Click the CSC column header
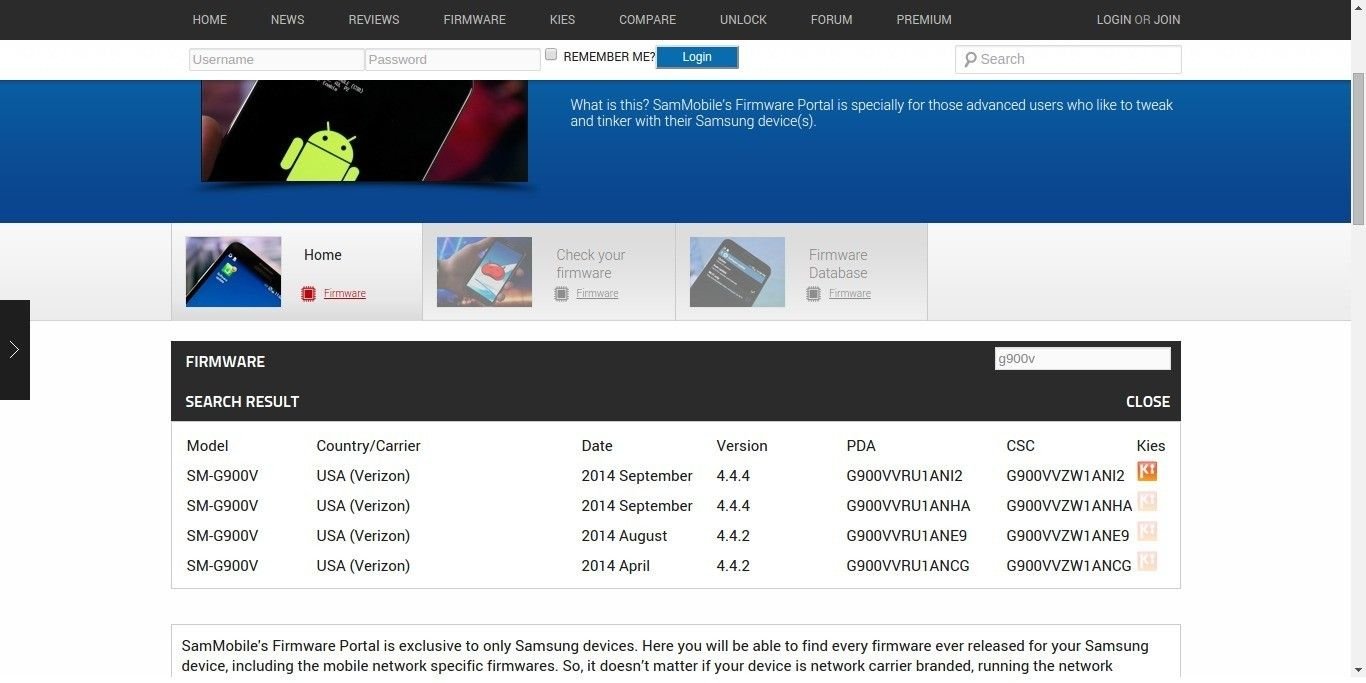Screen dimensions: 1366x683 (x=1021, y=446)
